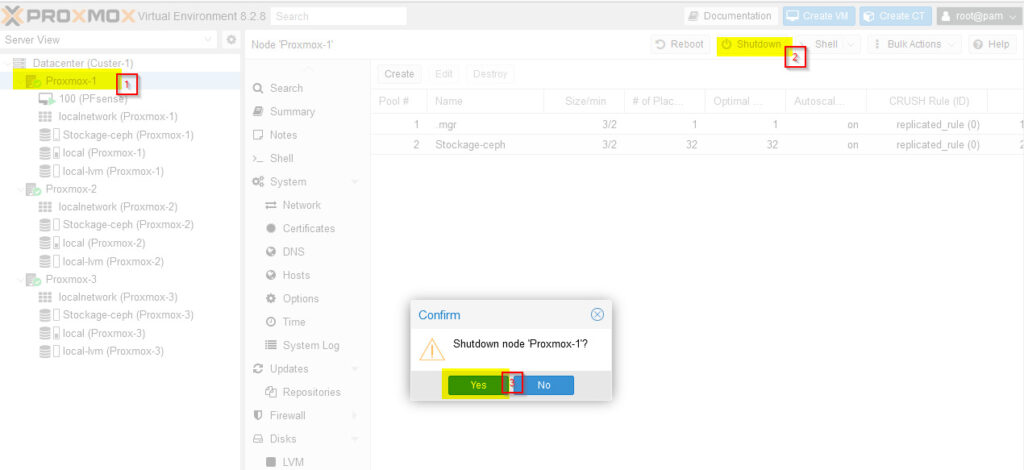Click the DNS globe icon
Viewport: 1024px width, 470px height.
coord(271,252)
